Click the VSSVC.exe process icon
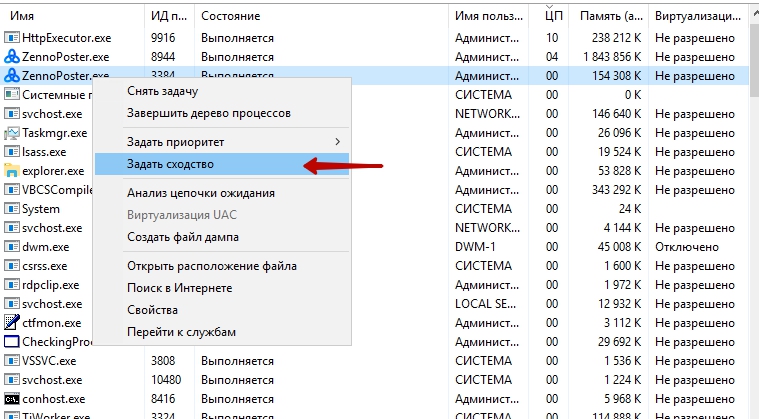759x419 pixels. (x=12, y=360)
